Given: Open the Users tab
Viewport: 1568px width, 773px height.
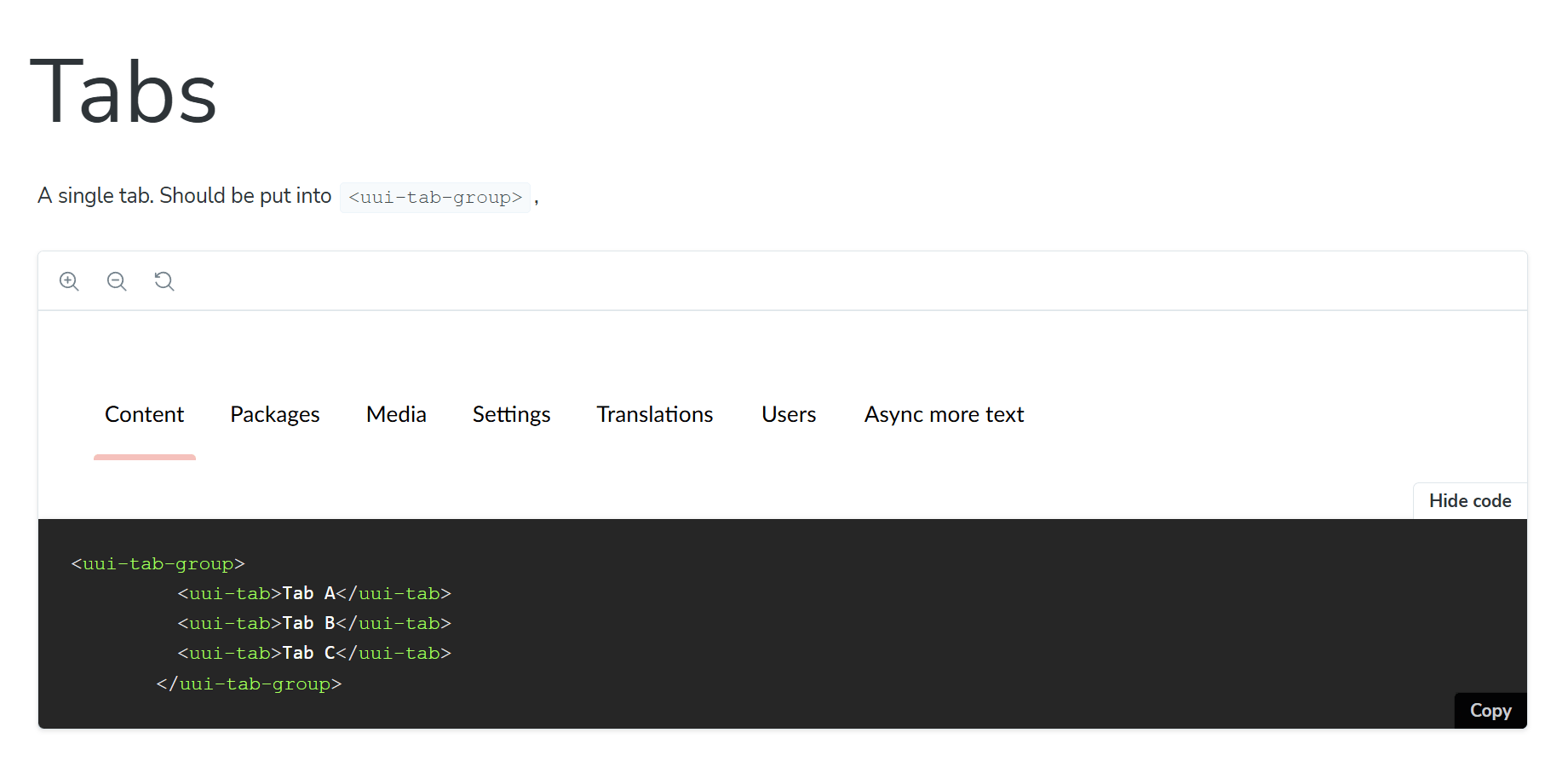Looking at the screenshot, I should coord(789,414).
